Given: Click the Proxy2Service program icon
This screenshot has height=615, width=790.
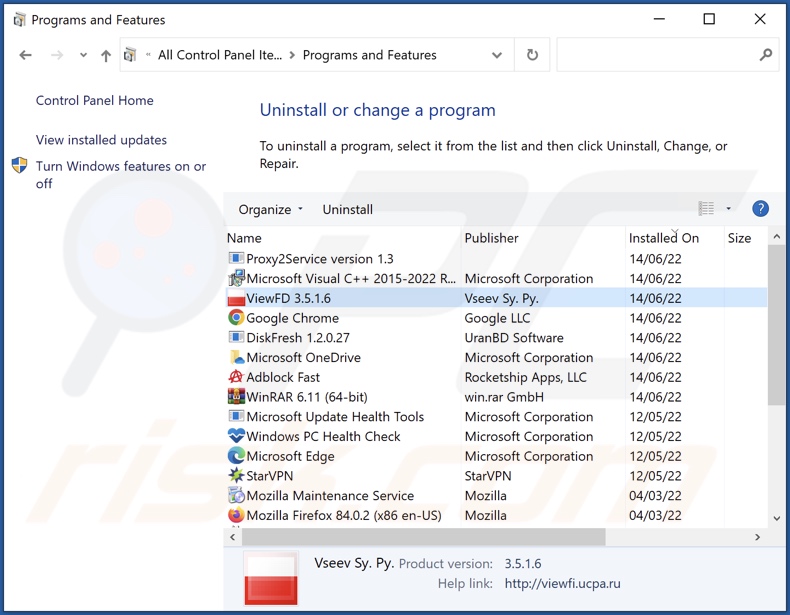Looking at the screenshot, I should point(236,258).
